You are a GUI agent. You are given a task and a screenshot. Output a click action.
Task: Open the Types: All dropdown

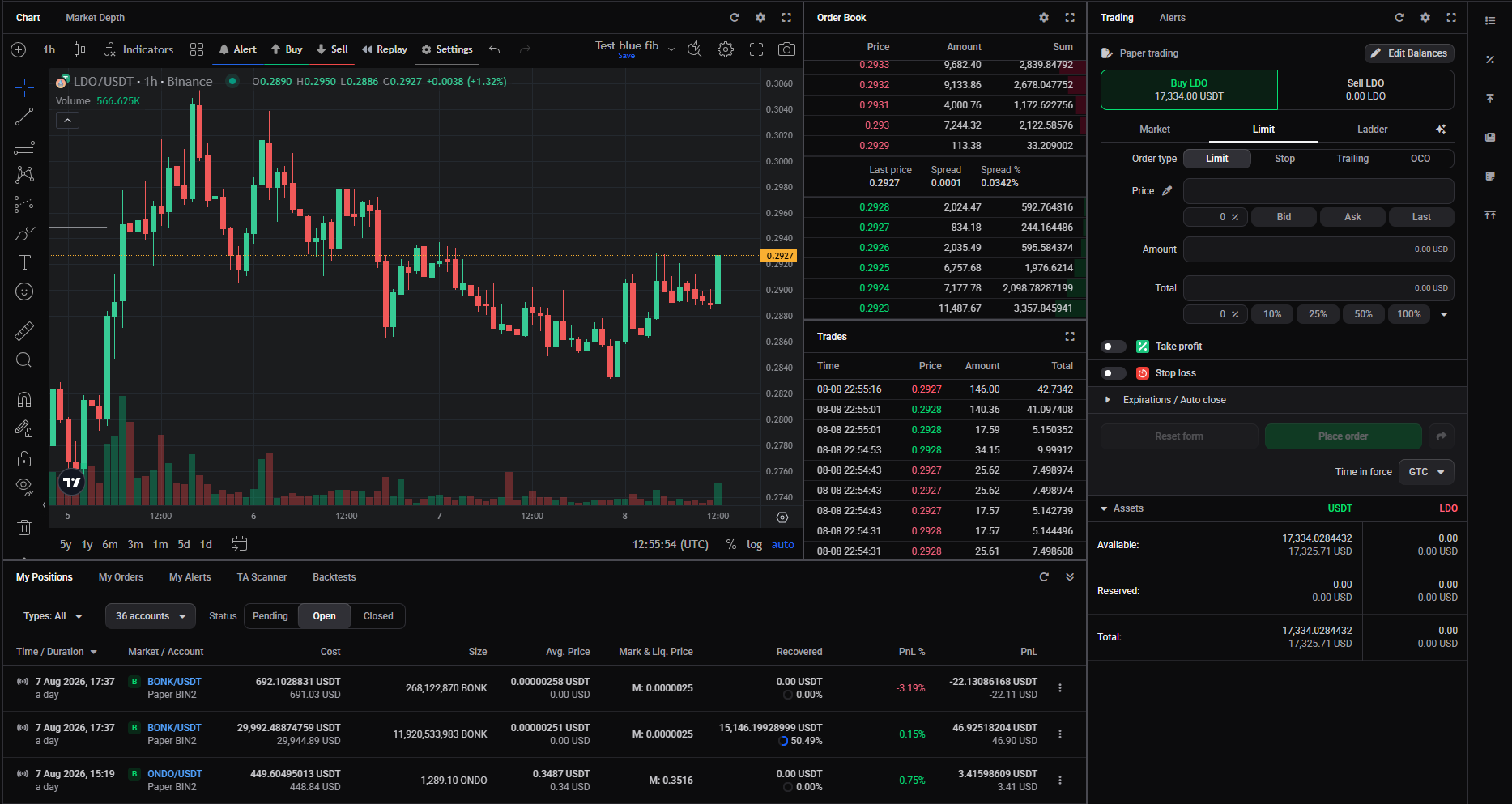click(x=53, y=616)
